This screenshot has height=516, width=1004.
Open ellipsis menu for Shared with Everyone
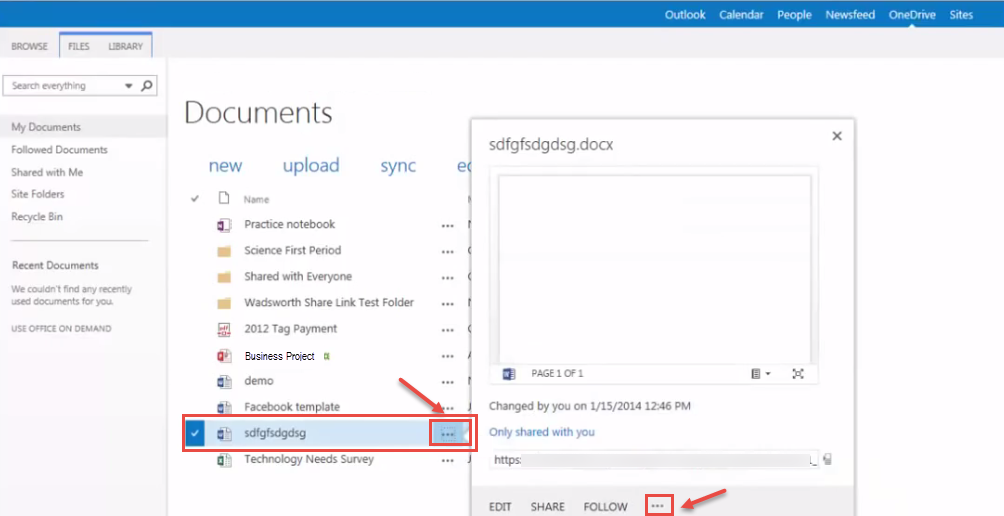(x=448, y=278)
